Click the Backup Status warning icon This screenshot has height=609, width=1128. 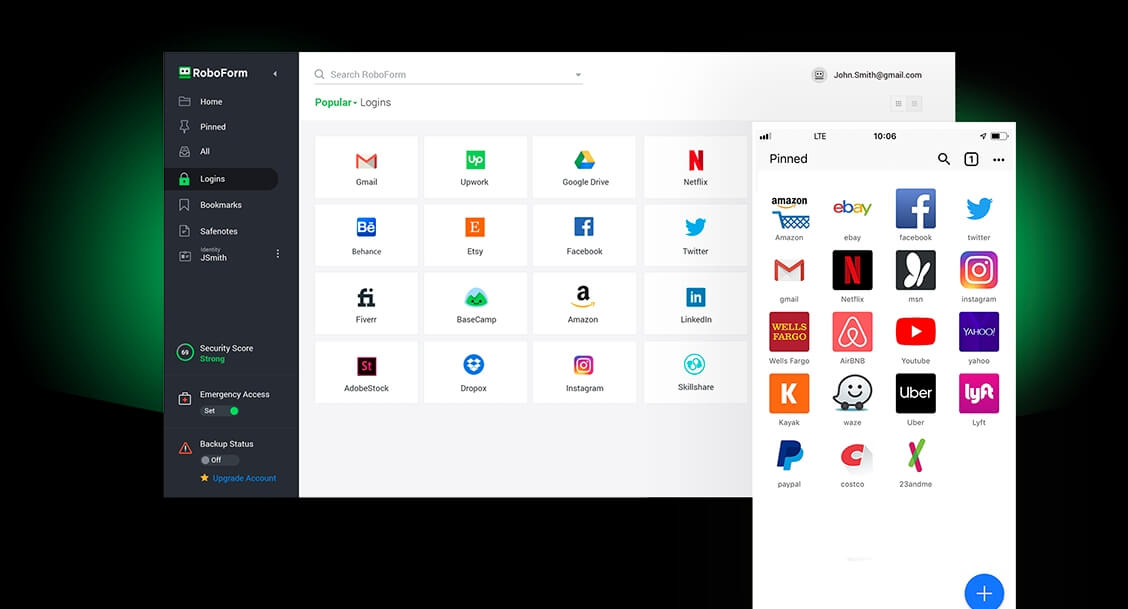click(x=185, y=448)
